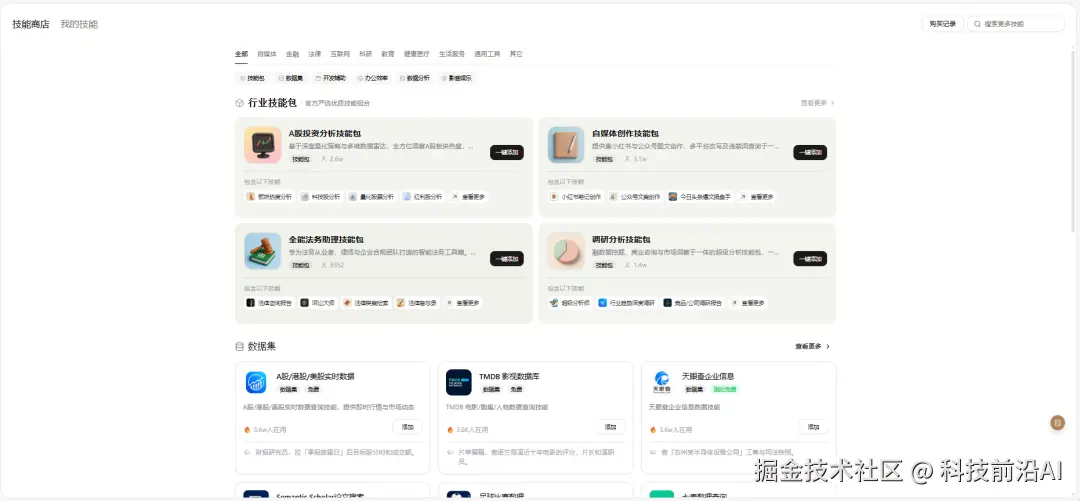Click 添加 on TMDB 影视数据库 card
Viewport: 1080px width, 501px height.
(611, 427)
